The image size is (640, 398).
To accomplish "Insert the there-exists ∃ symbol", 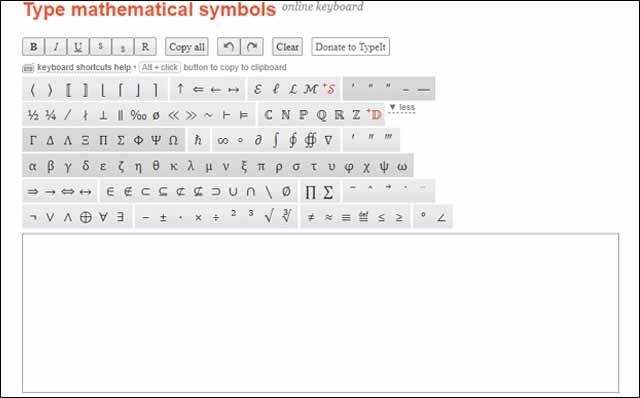I will click(x=120, y=217).
